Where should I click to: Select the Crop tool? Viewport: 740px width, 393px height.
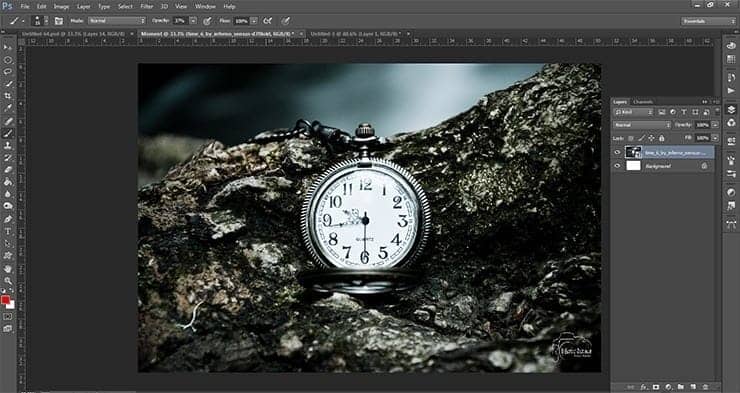pyautogui.click(x=8, y=96)
